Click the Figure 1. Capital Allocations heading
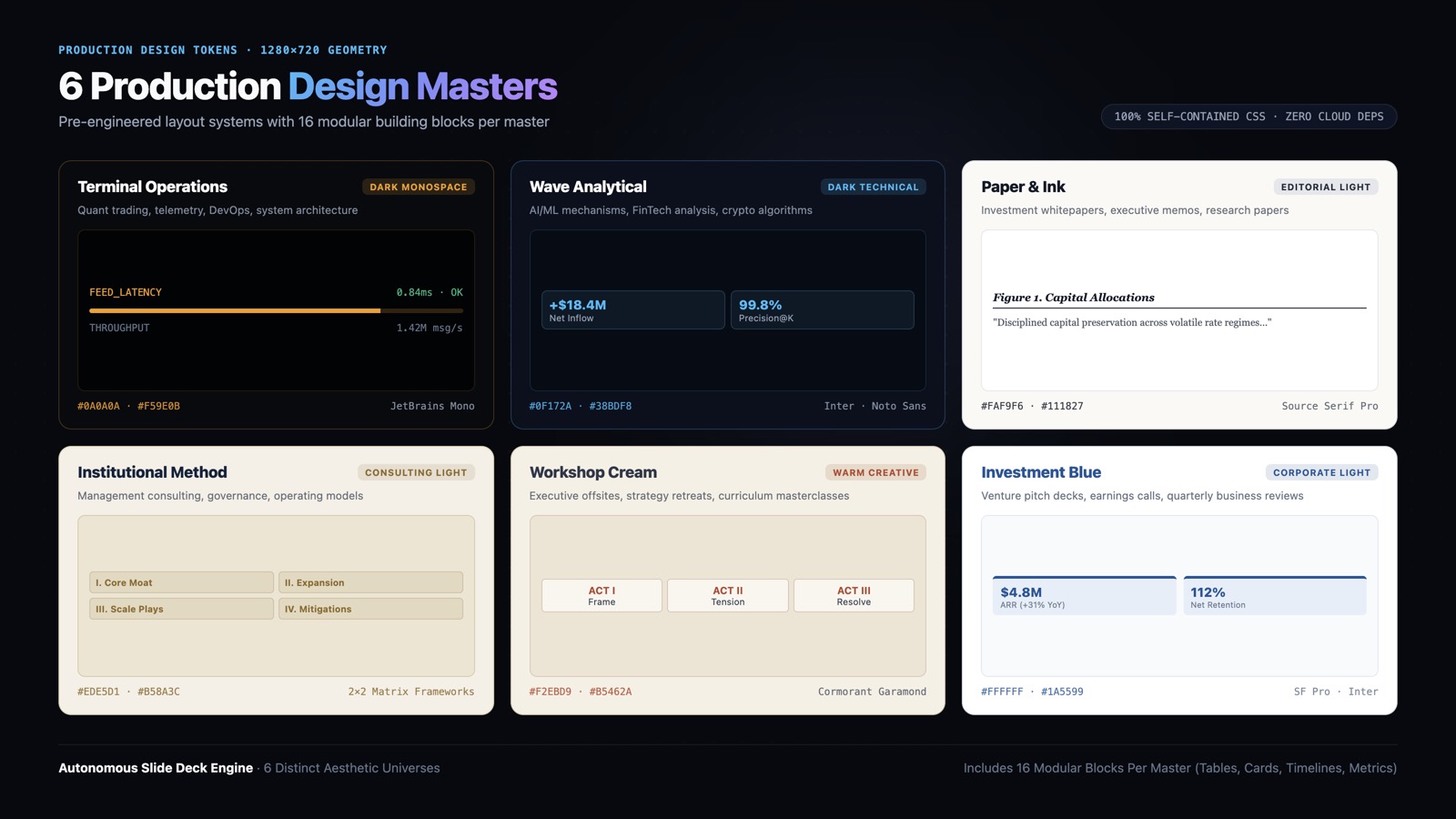 pos(1074,298)
